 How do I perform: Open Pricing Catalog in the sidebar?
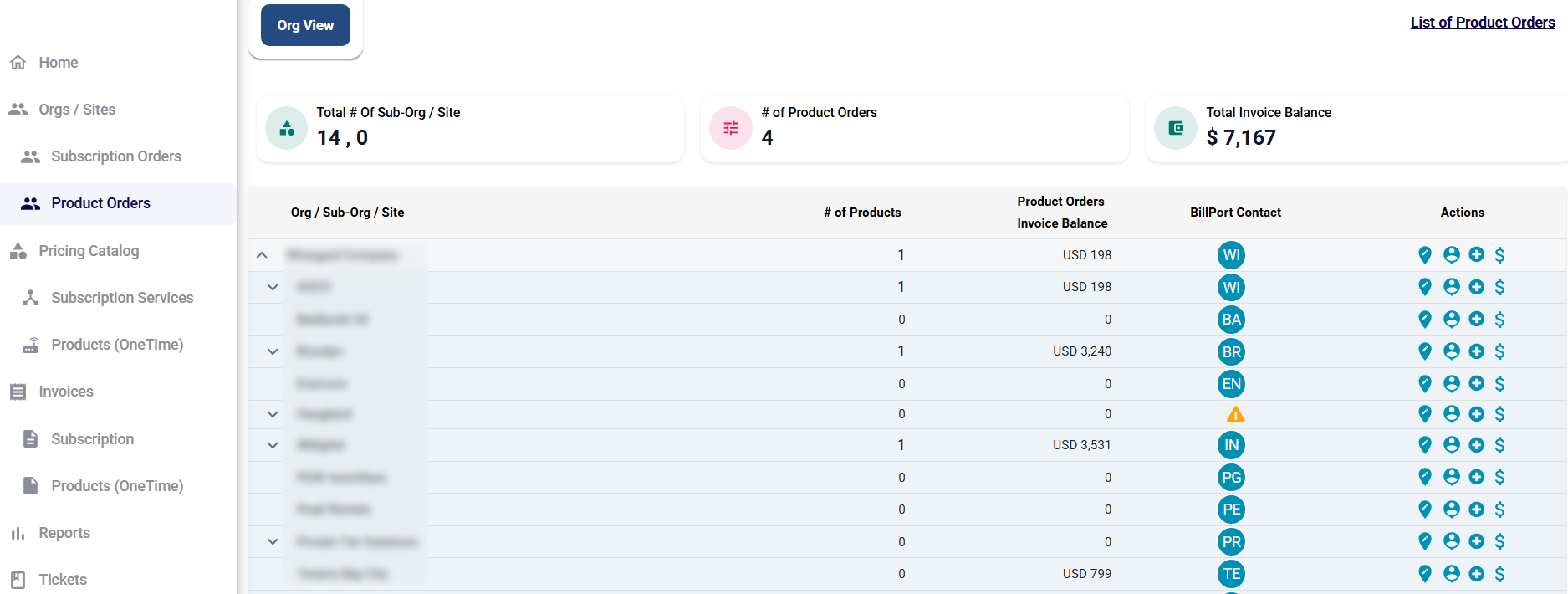click(89, 251)
